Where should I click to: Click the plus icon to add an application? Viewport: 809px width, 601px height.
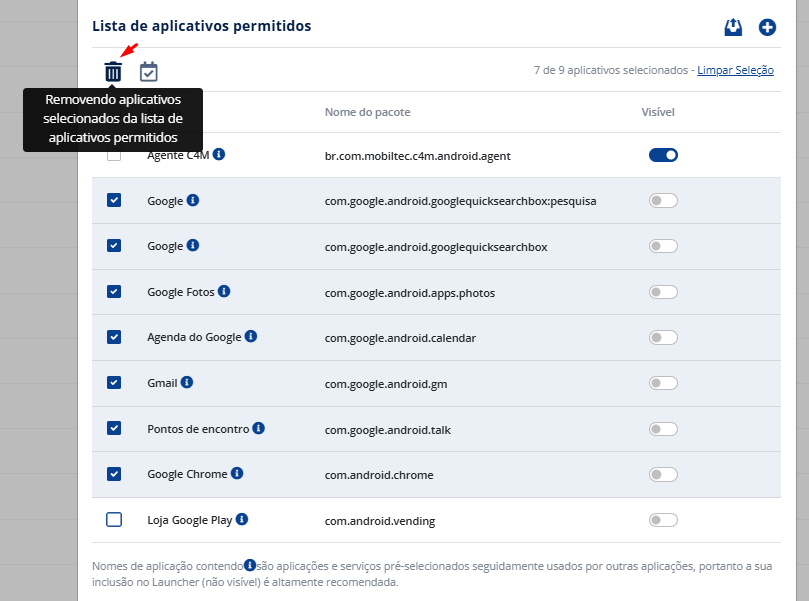[767, 27]
